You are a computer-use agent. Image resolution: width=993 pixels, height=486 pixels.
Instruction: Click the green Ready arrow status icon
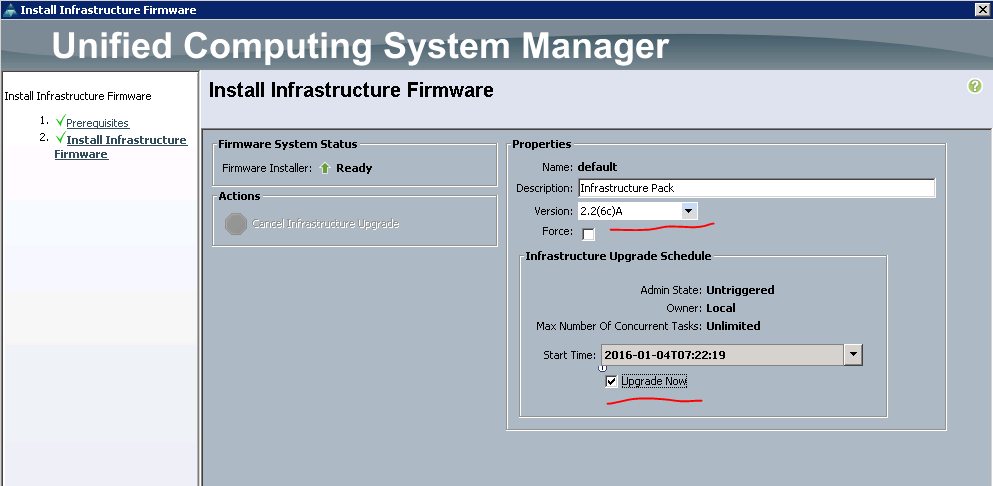pos(325,168)
